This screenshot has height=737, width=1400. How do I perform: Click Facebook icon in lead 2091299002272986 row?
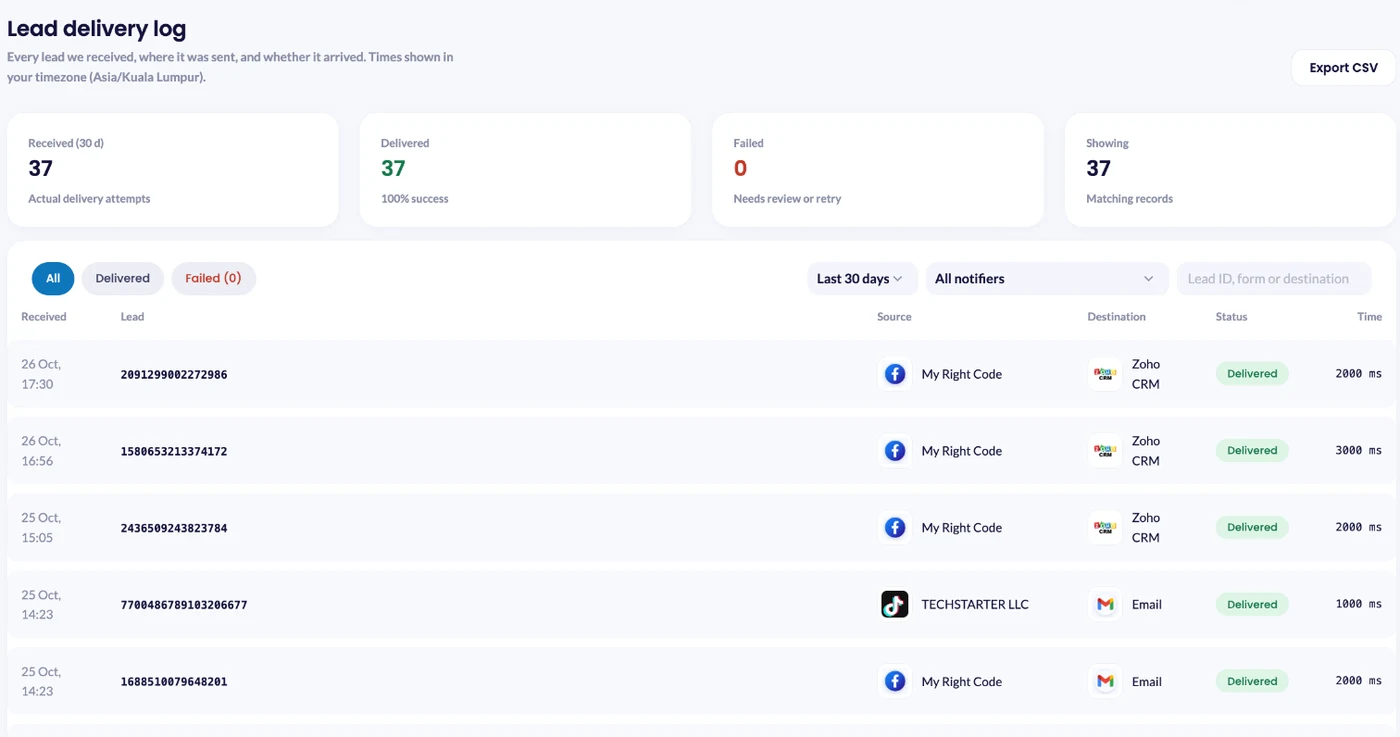pos(895,374)
